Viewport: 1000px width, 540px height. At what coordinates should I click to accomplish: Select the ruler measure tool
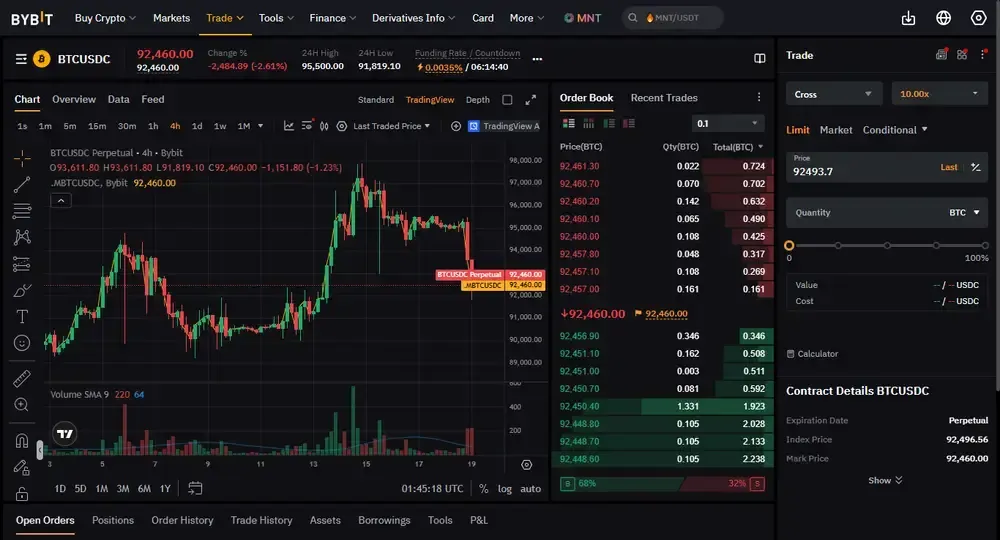[22, 378]
